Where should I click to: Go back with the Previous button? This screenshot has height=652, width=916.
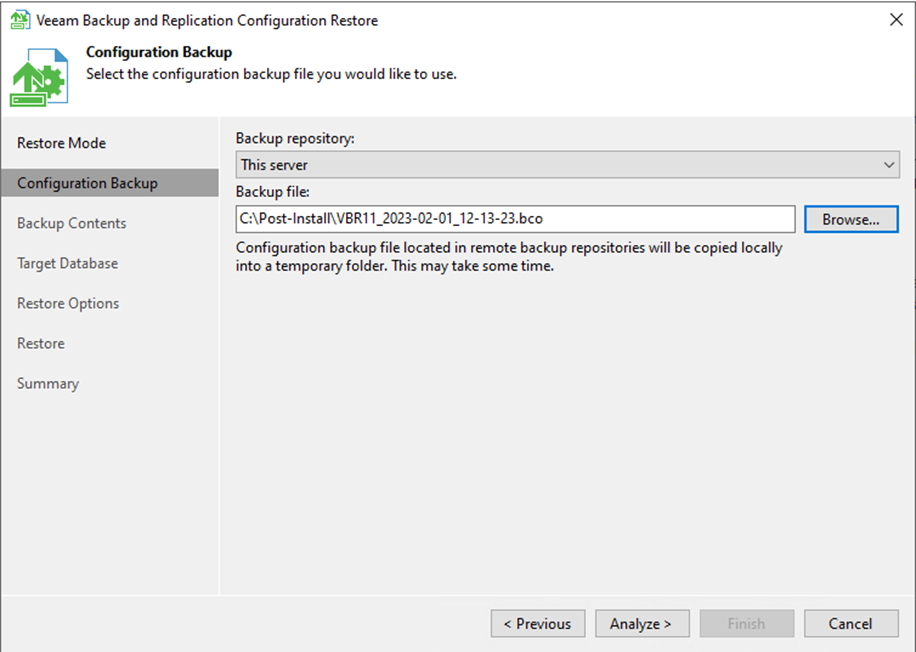(538, 624)
